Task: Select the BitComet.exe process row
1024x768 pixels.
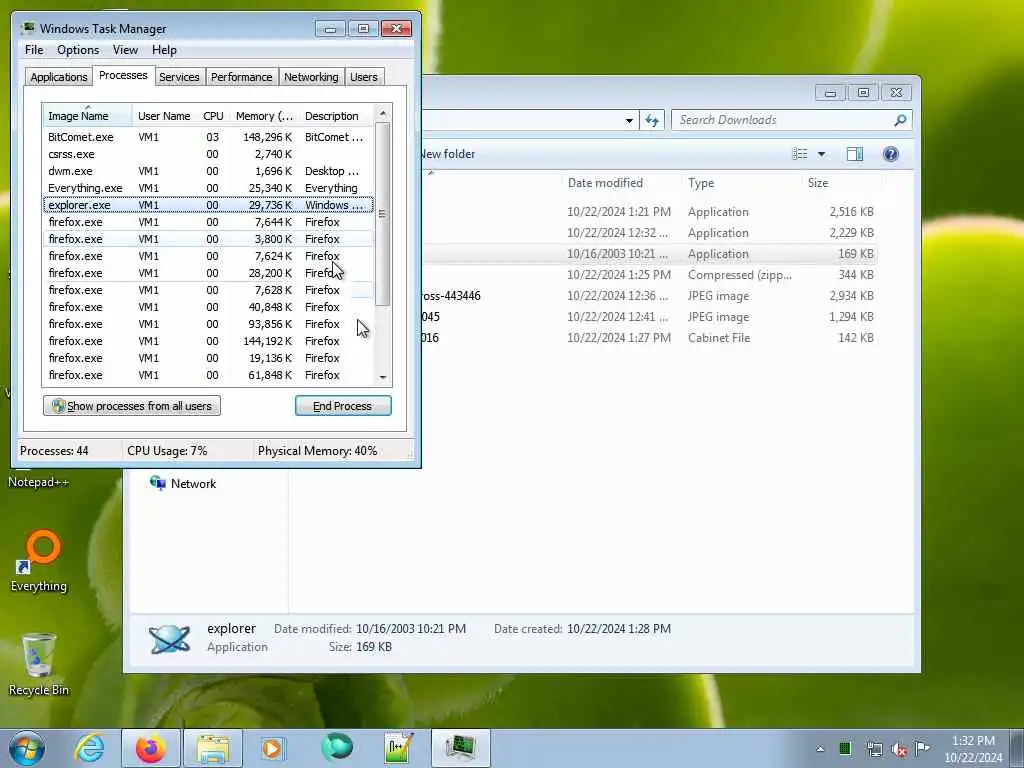Action: [208, 137]
